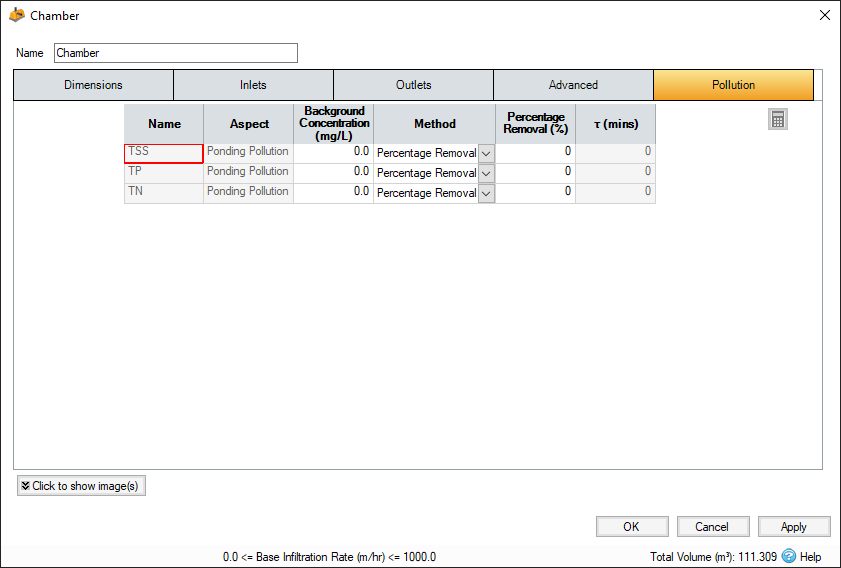Expand Click to show image(s)
Screen dimensions: 841x568
coord(81,485)
